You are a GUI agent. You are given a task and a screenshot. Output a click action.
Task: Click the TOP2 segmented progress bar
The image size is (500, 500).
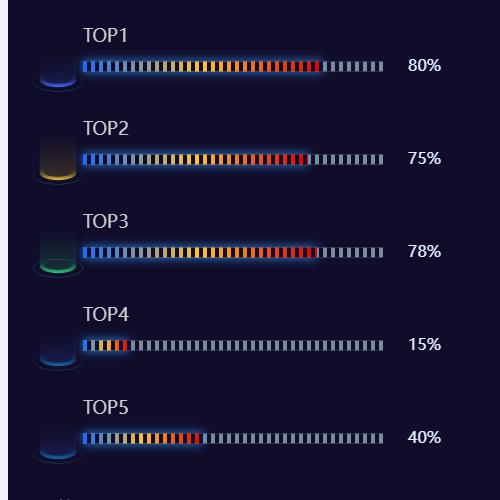pyautogui.click(x=233, y=159)
